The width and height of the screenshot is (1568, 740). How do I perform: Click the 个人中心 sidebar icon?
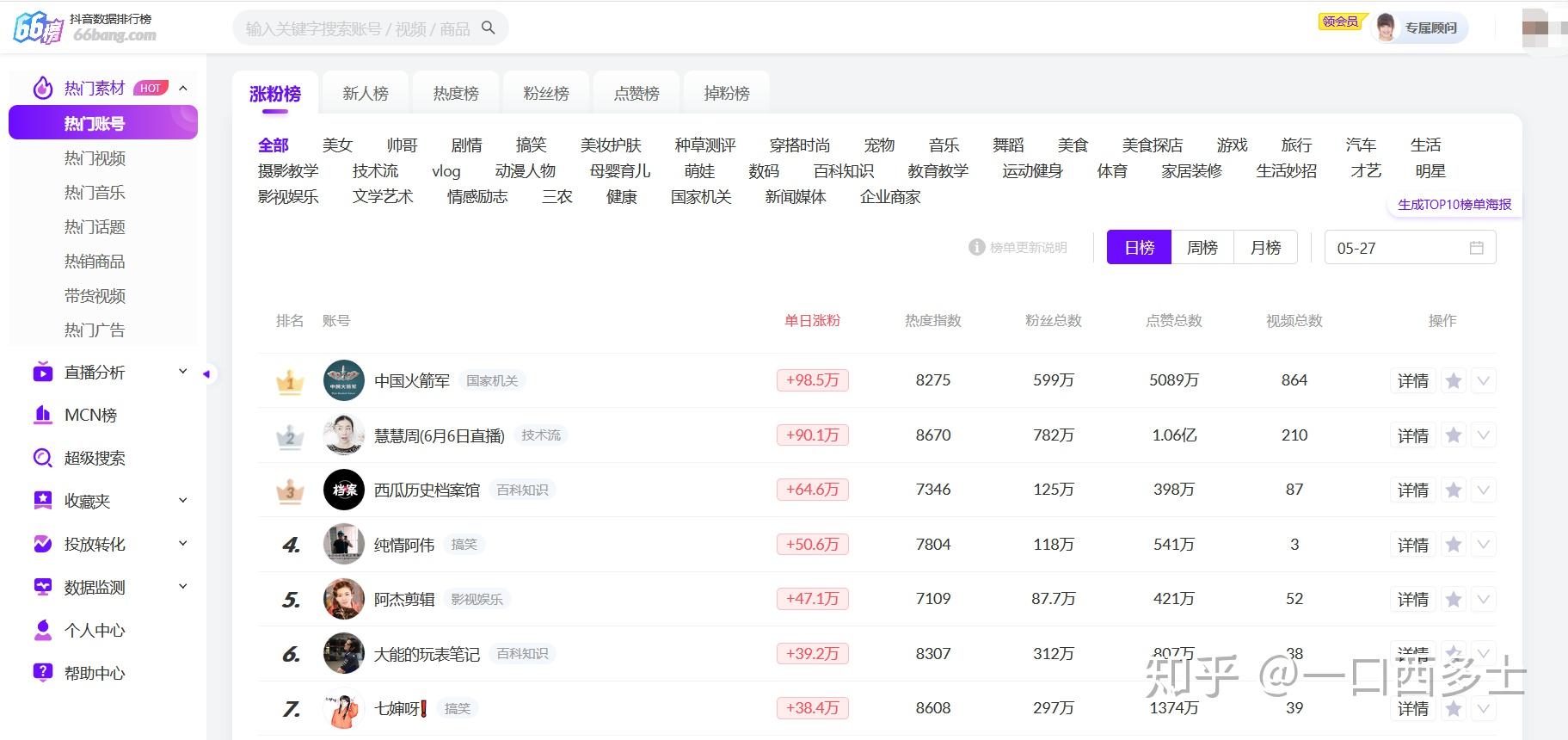tap(42, 630)
